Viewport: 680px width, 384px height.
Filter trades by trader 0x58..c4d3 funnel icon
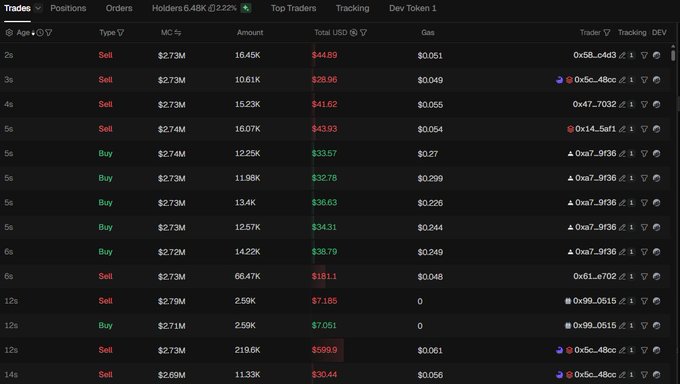pyautogui.click(x=644, y=55)
